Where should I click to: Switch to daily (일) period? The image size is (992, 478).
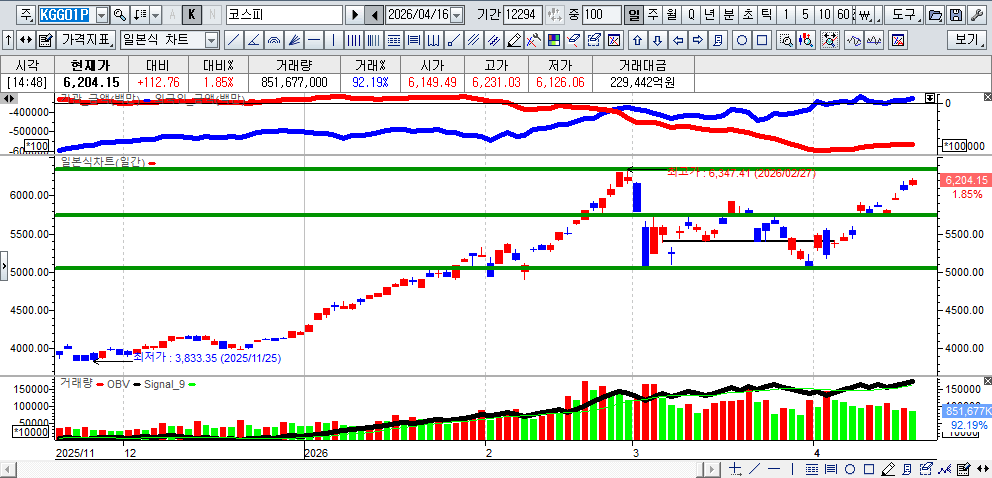[634, 15]
